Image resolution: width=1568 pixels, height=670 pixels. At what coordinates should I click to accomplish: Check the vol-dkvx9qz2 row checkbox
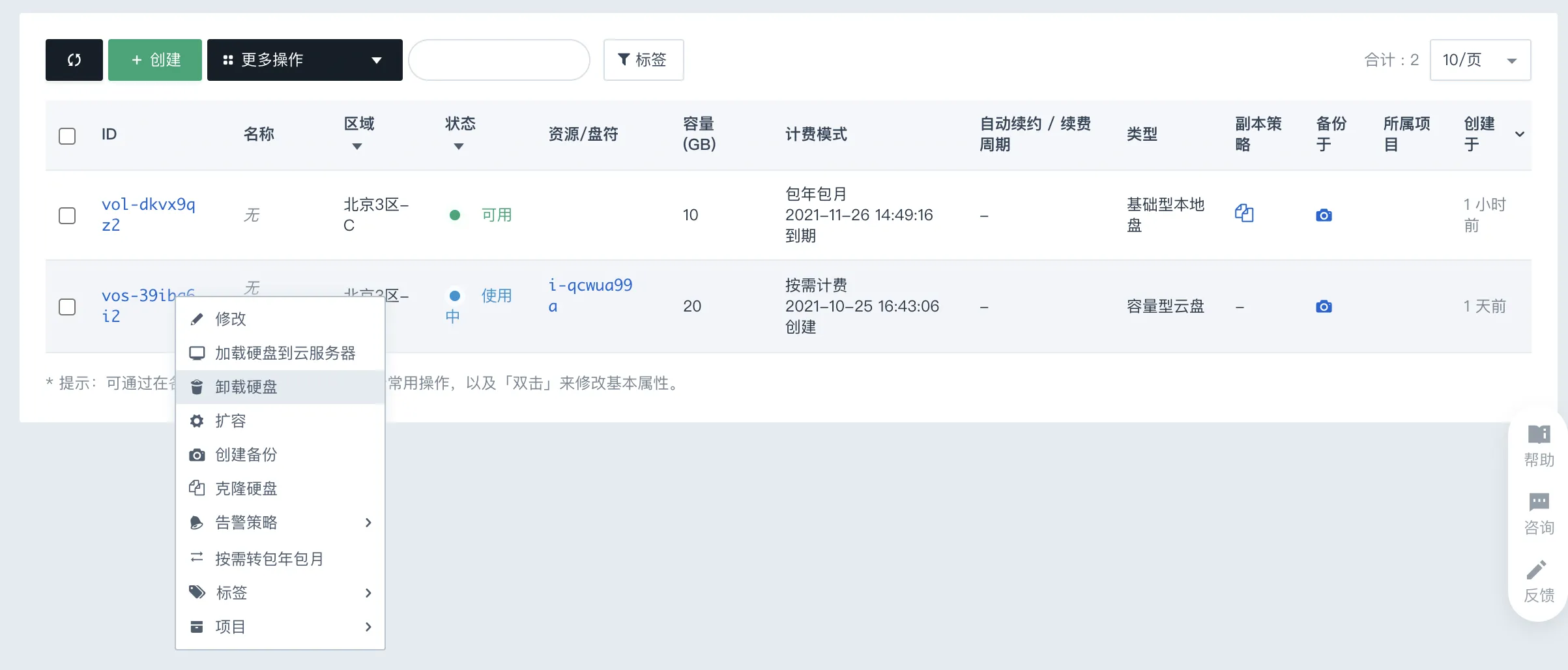[67, 215]
